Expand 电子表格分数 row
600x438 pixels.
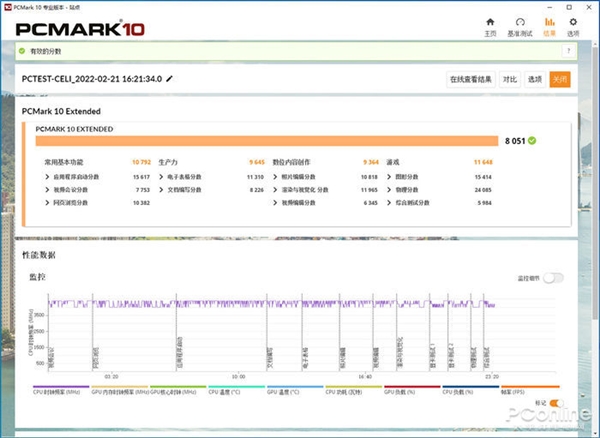point(161,177)
